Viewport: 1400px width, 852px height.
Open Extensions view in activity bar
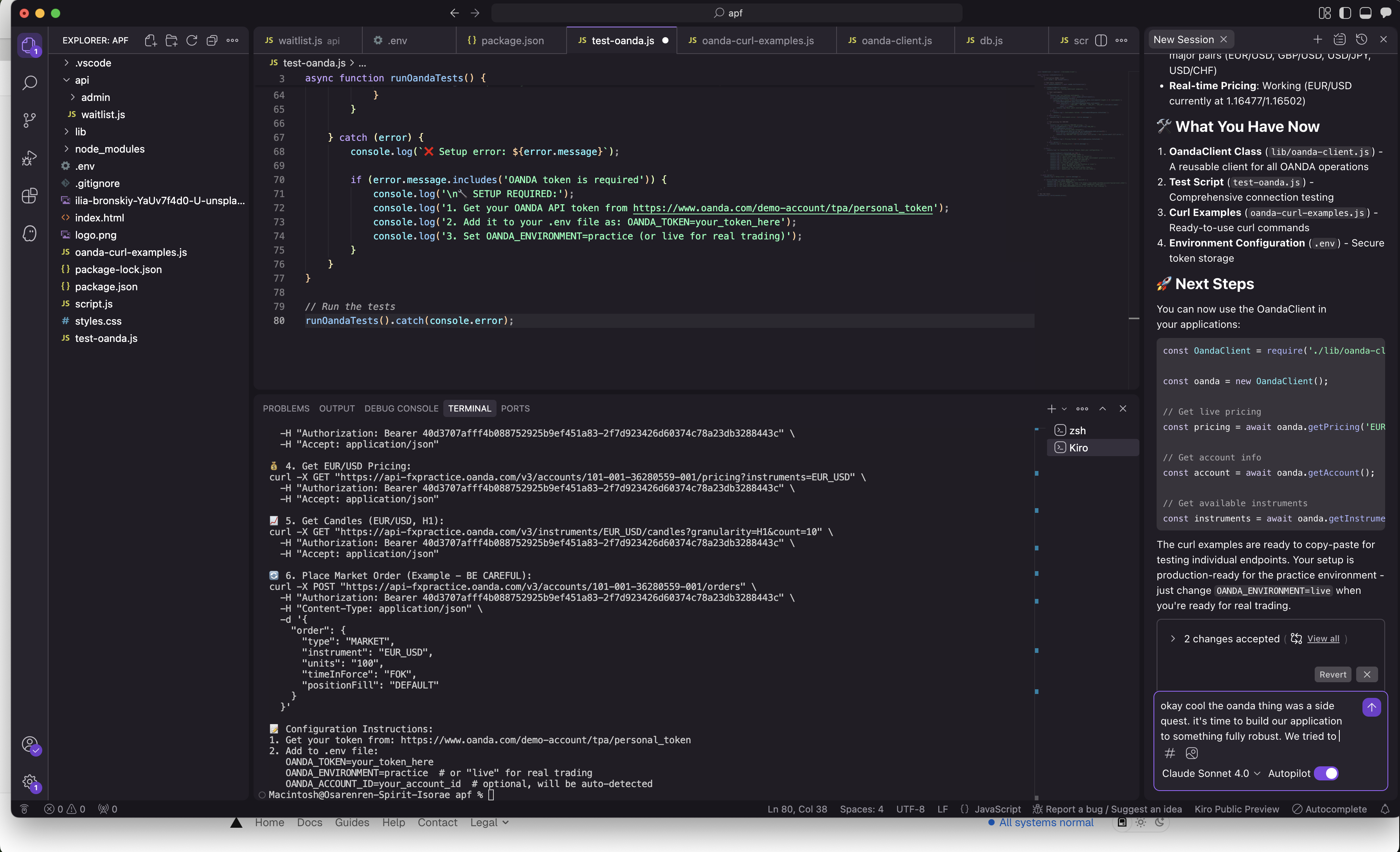30,195
